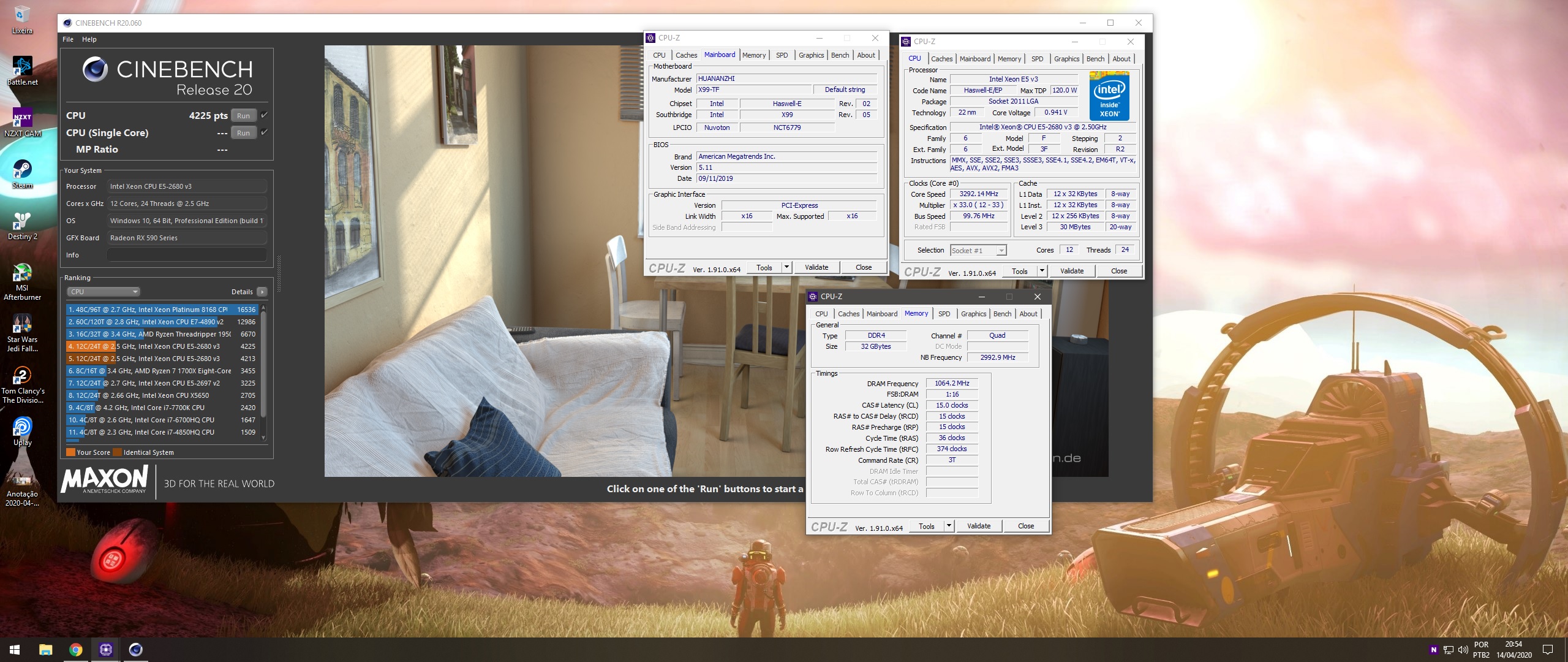The width and height of the screenshot is (1568, 662).
Task: Open the Socket #1 selection dropdown
Action: 978,250
